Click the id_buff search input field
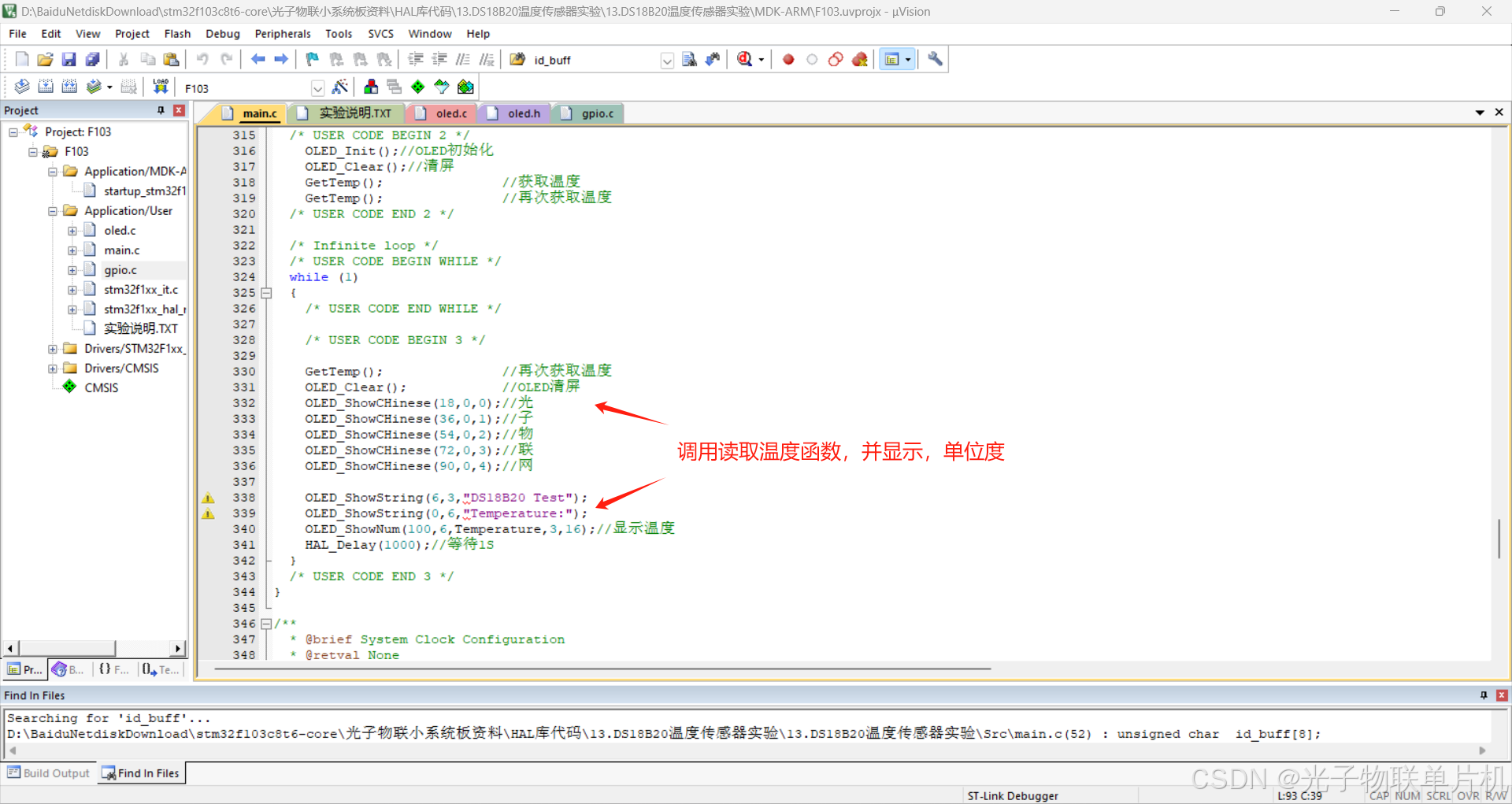This screenshot has width=1512, height=804. click(x=595, y=60)
